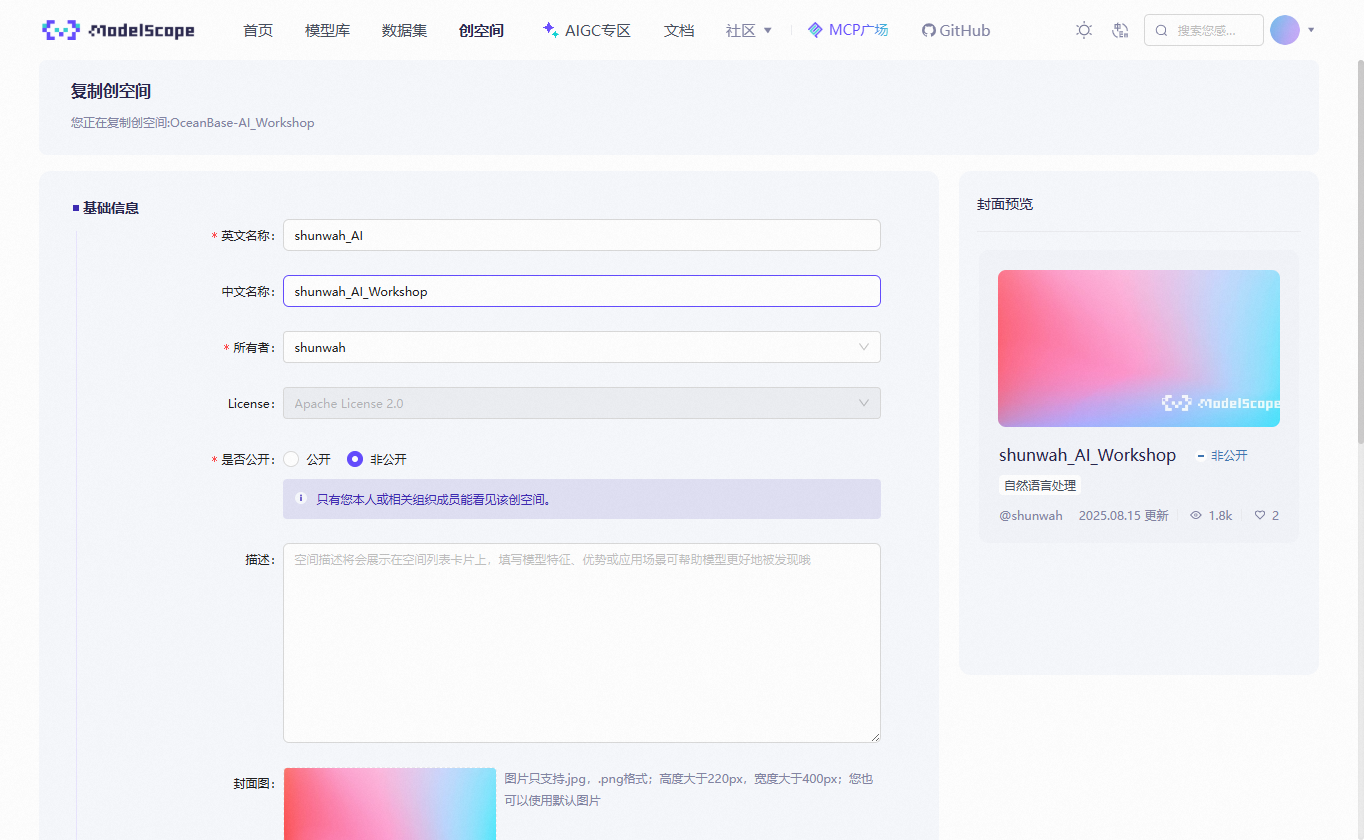Focus the top search box
The image size is (1364, 840).
click(1204, 30)
